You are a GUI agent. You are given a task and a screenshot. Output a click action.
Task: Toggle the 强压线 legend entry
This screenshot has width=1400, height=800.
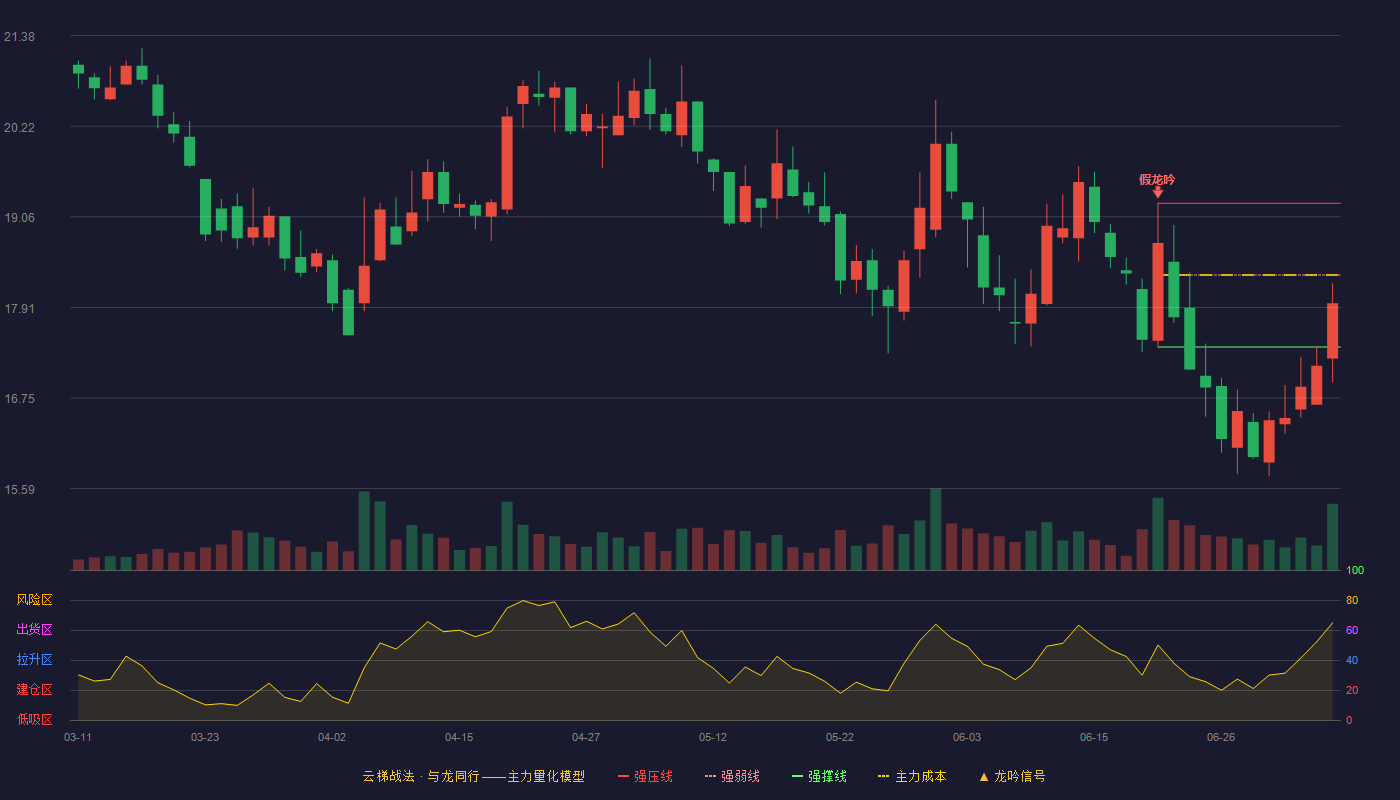pos(645,776)
